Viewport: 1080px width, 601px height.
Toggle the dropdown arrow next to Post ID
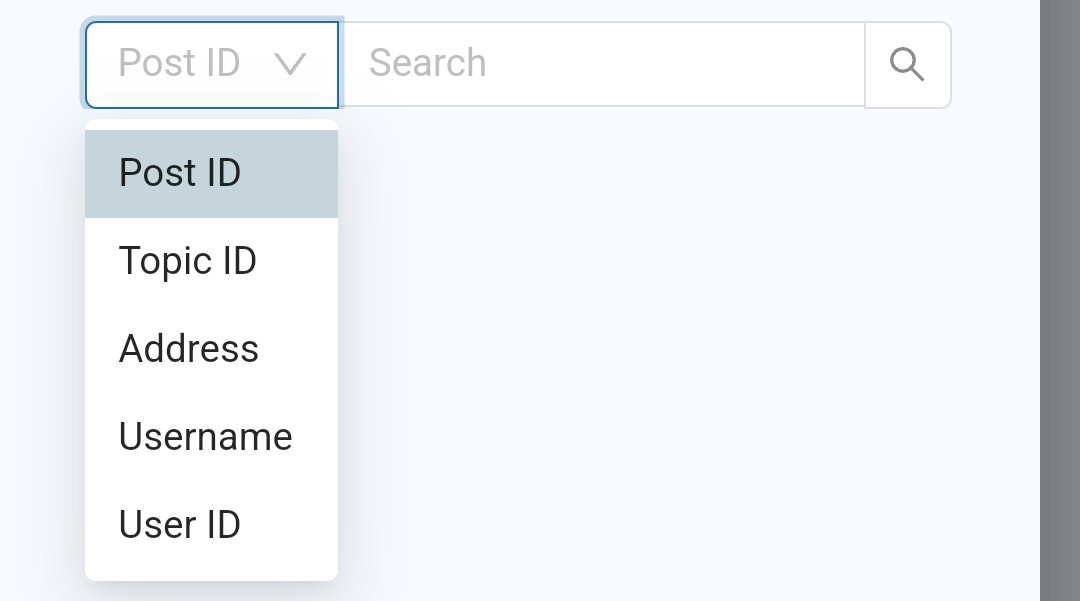click(290, 64)
